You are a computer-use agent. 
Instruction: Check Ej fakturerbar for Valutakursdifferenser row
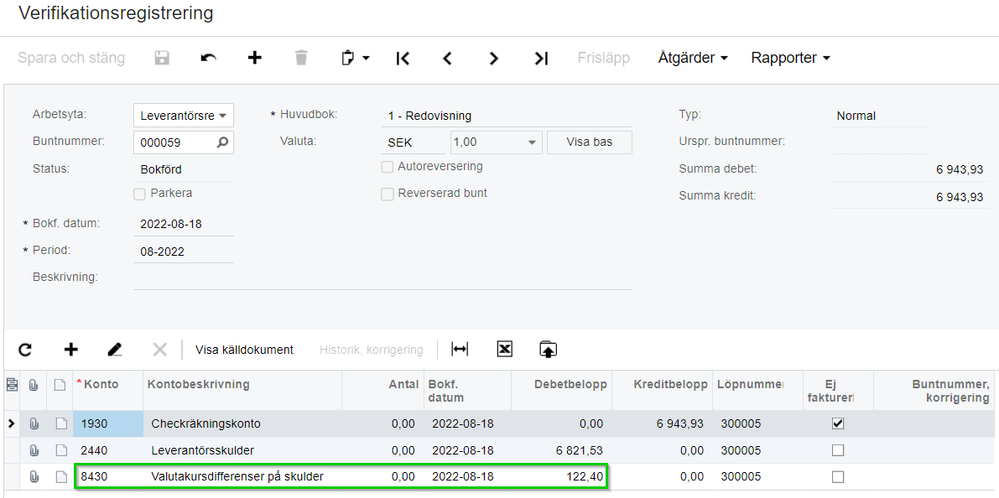[x=838, y=476]
